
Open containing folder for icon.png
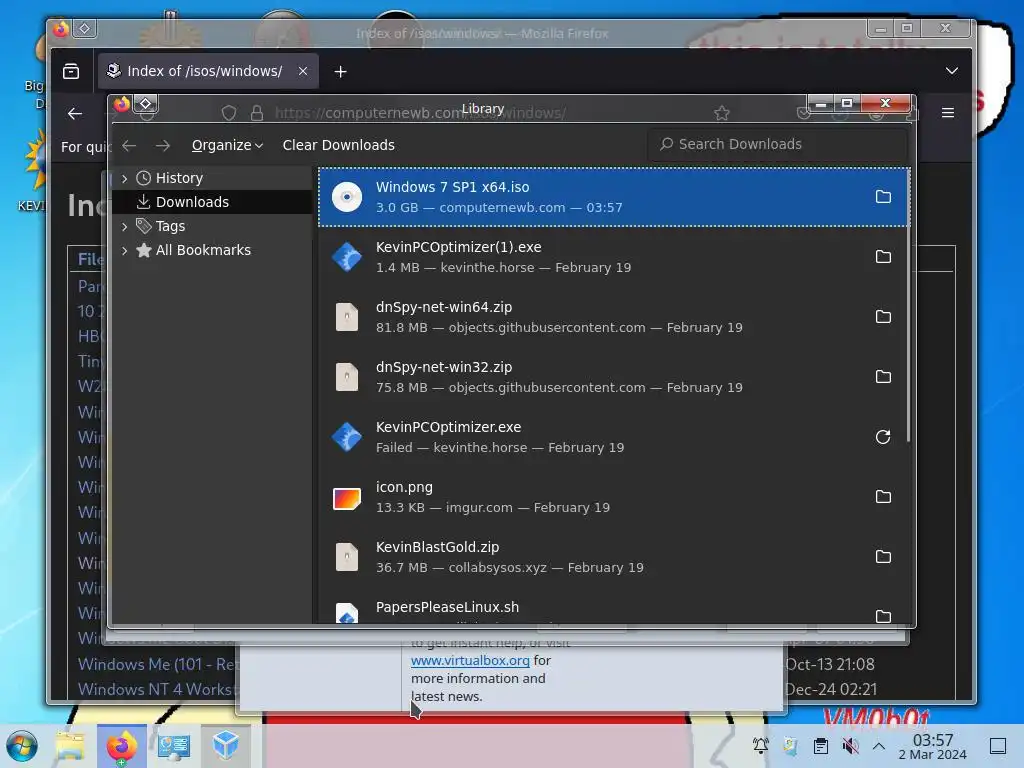(x=883, y=497)
